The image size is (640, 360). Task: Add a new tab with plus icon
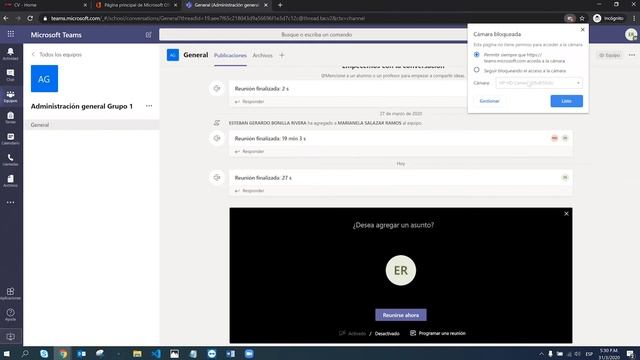[282, 55]
